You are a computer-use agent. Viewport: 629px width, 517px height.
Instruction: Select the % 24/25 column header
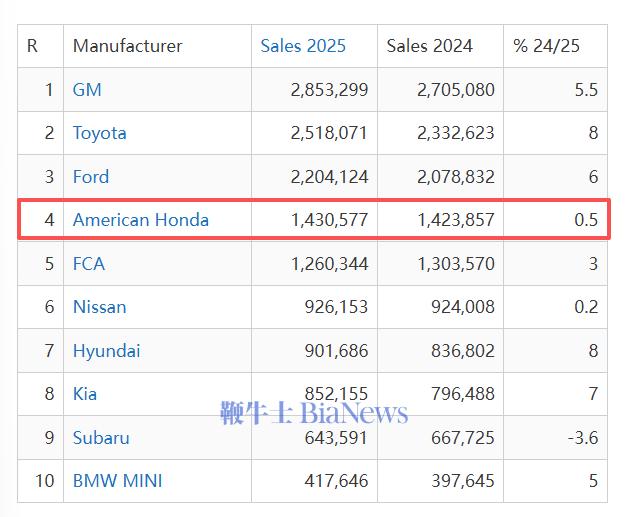[x=546, y=46]
